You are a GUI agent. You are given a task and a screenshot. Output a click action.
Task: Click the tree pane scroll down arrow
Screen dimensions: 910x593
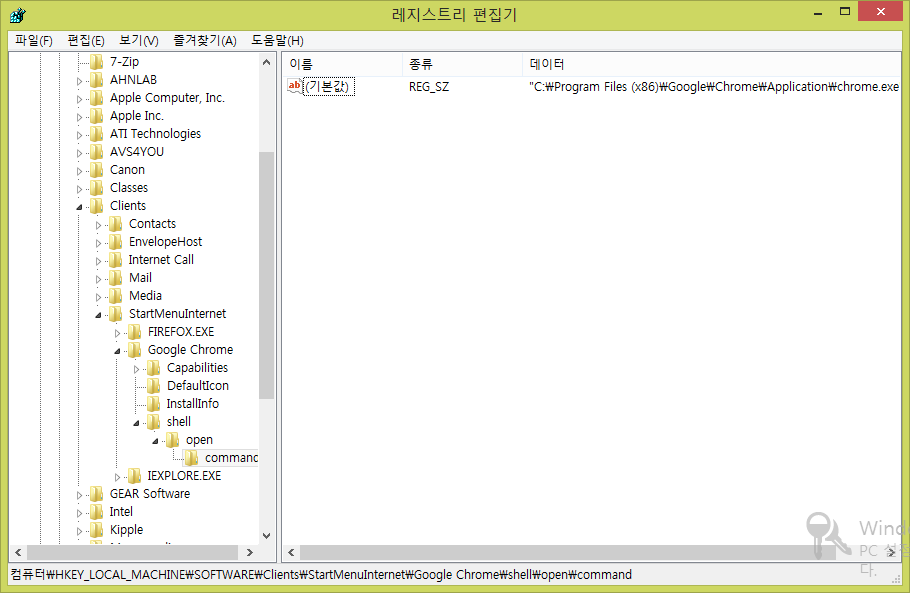tap(266, 535)
